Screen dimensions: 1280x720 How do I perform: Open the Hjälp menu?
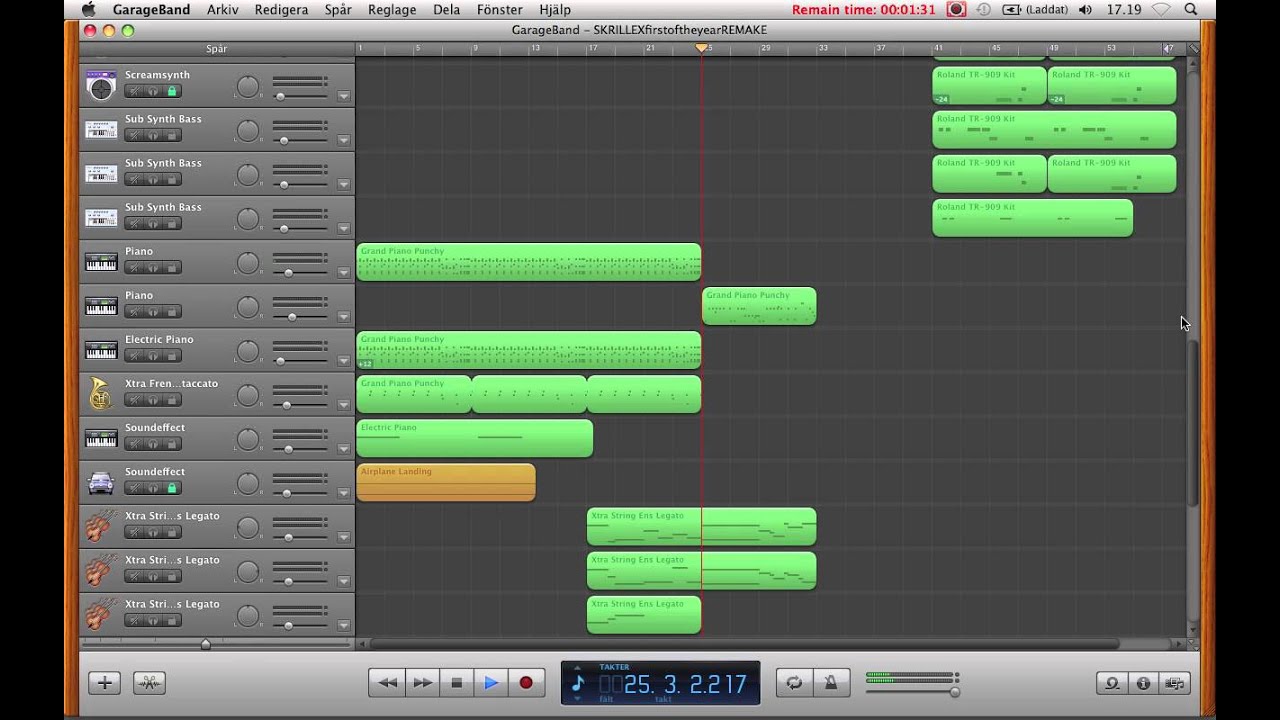pyautogui.click(x=555, y=9)
